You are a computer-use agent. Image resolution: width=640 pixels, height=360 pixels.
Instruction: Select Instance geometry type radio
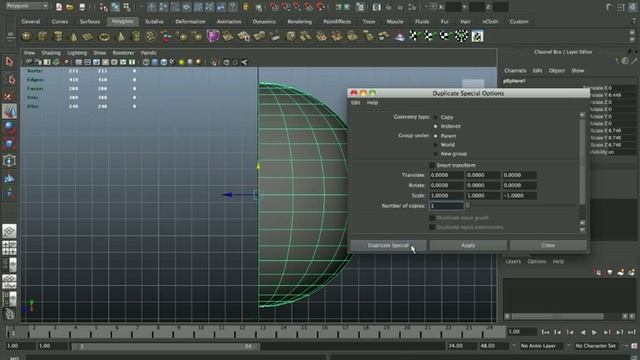coord(436,127)
